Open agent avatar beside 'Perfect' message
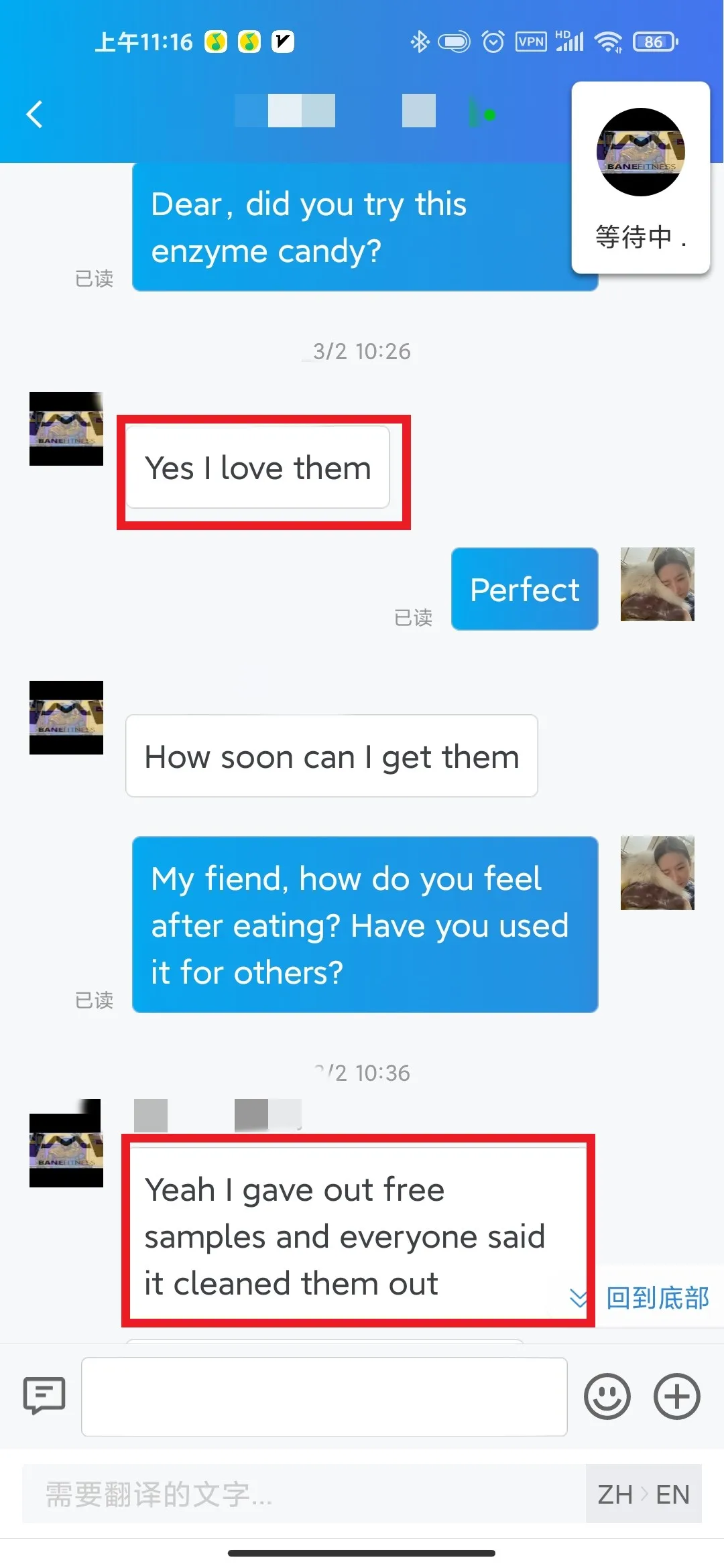 pos(658,584)
